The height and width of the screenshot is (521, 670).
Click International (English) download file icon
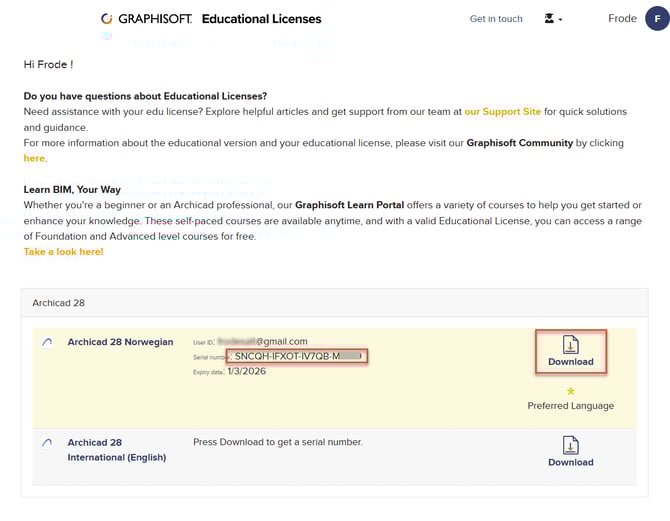(570, 445)
